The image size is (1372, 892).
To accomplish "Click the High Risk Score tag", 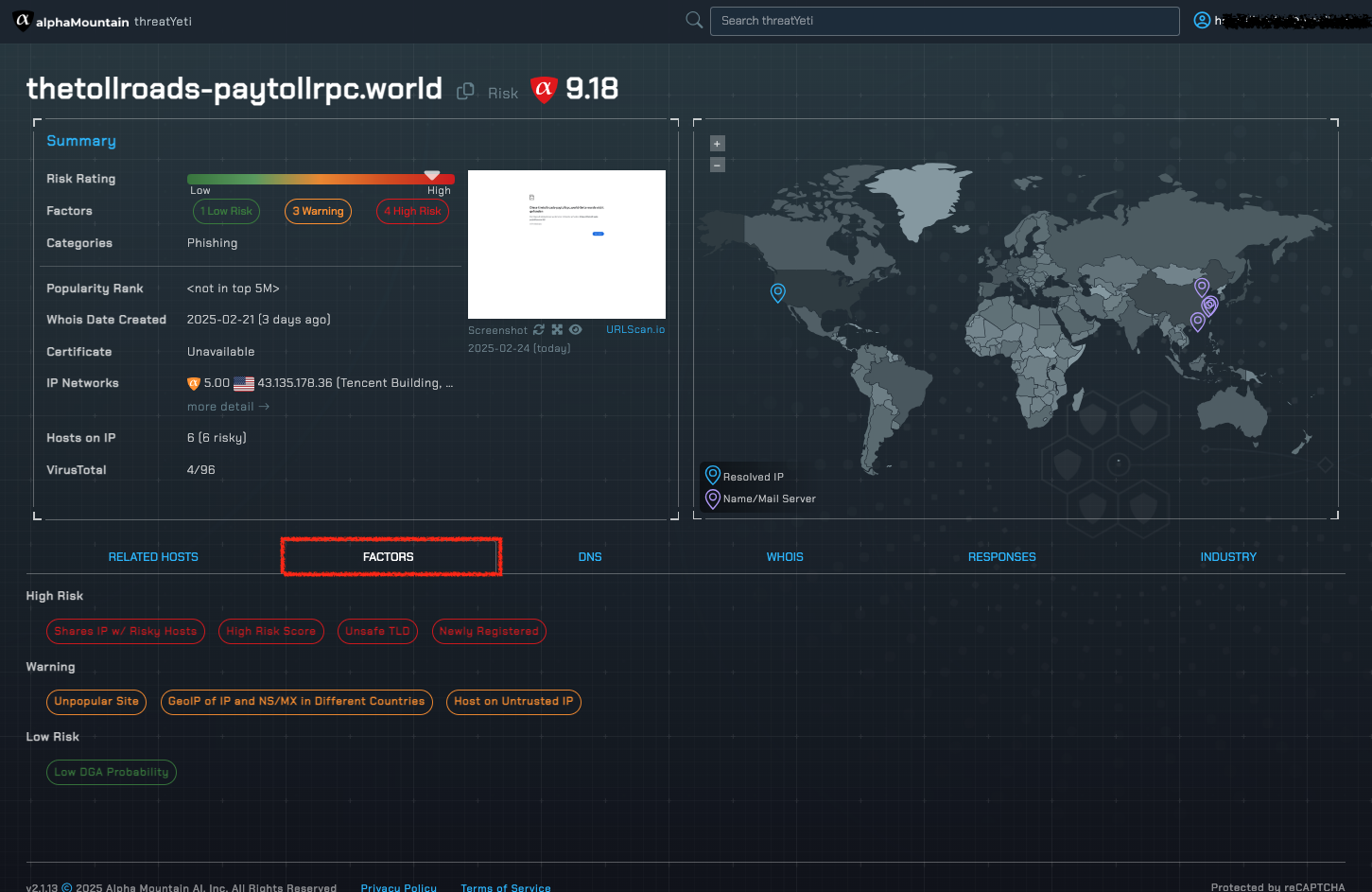I will click(271, 631).
